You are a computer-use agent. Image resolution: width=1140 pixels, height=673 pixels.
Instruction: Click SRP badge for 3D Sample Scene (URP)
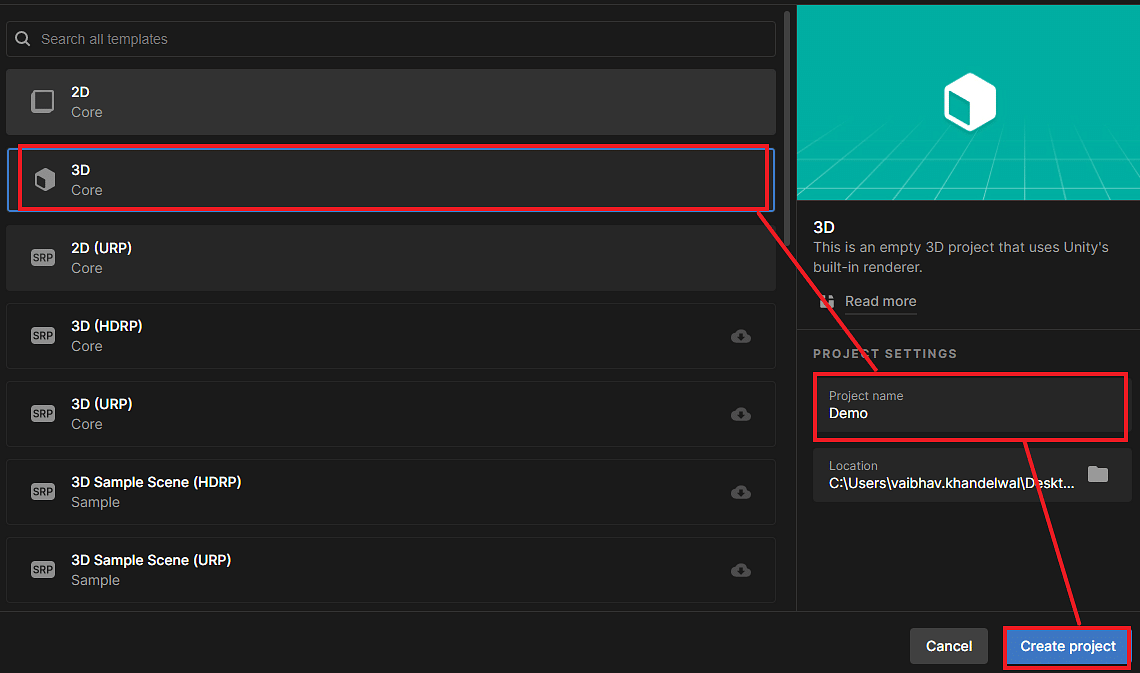click(43, 570)
